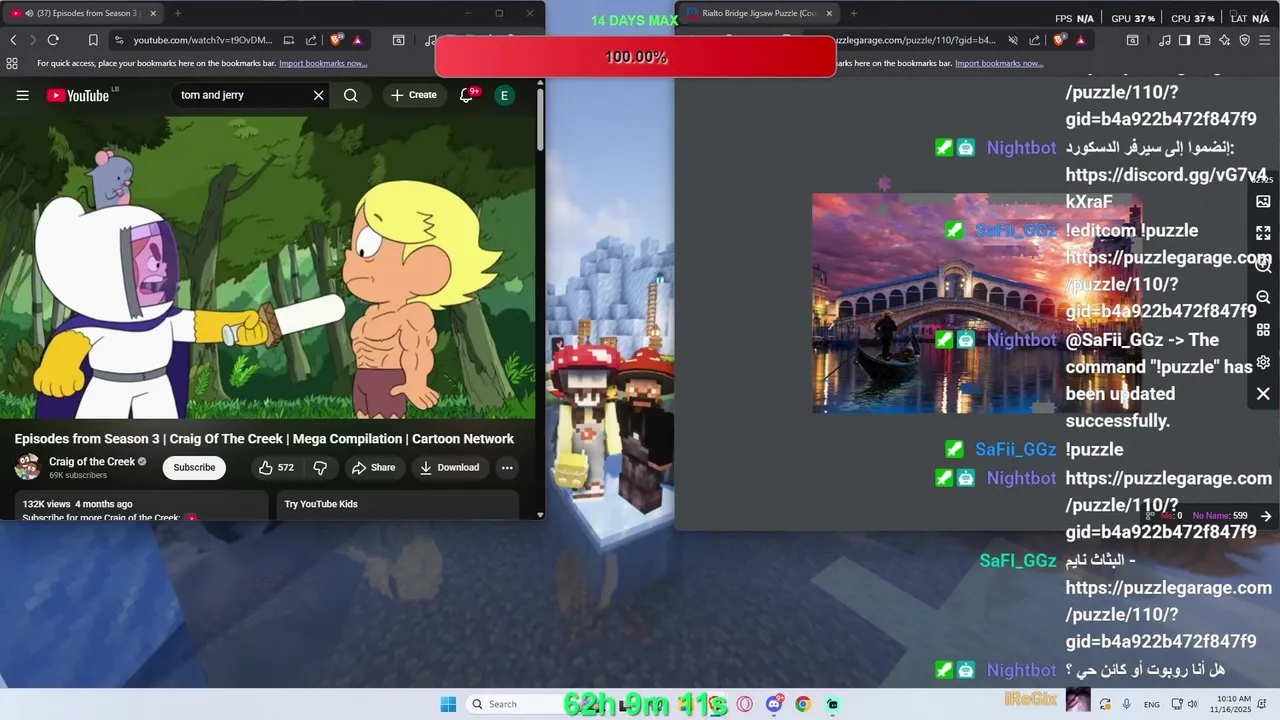Close the puzzle side toolbar with X
The width and height of the screenshot is (1280, 720).
pos(1263,394)
